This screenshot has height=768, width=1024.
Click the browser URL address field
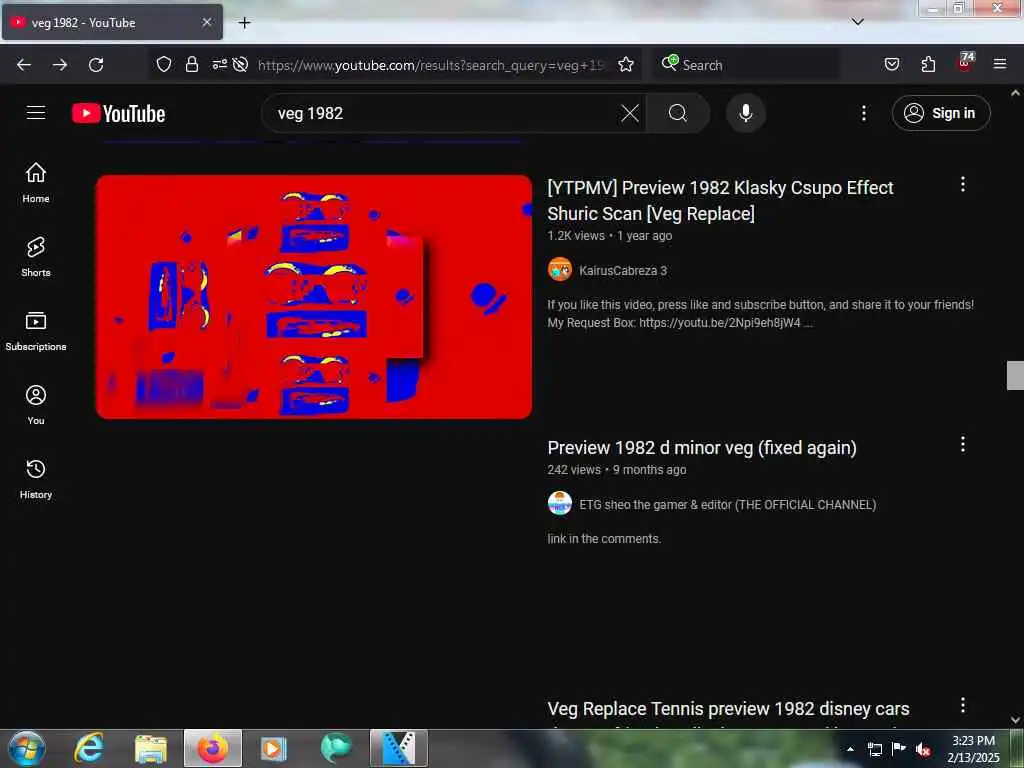431,65
